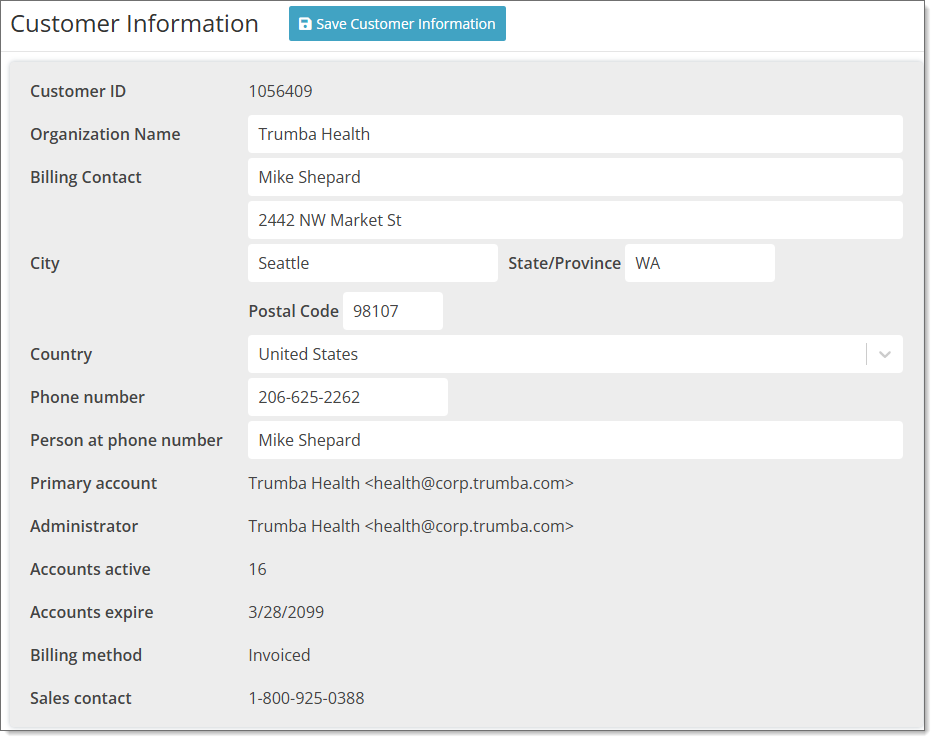Image resolution: width=935 pixels, height=741 pixels.
Task: Click the Administrator account Trumba Health entry
Action: click(411, 526)
